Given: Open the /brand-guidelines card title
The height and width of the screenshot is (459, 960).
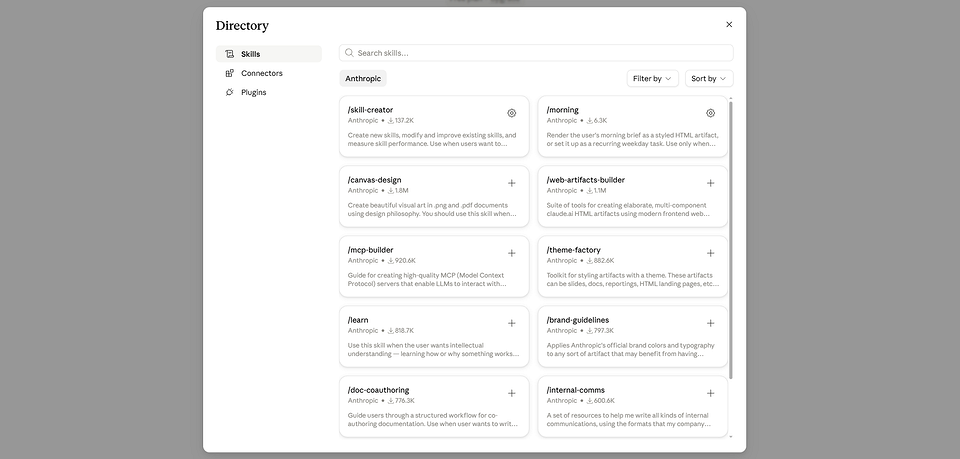Looking at the screenshot, I should (578, 320).
